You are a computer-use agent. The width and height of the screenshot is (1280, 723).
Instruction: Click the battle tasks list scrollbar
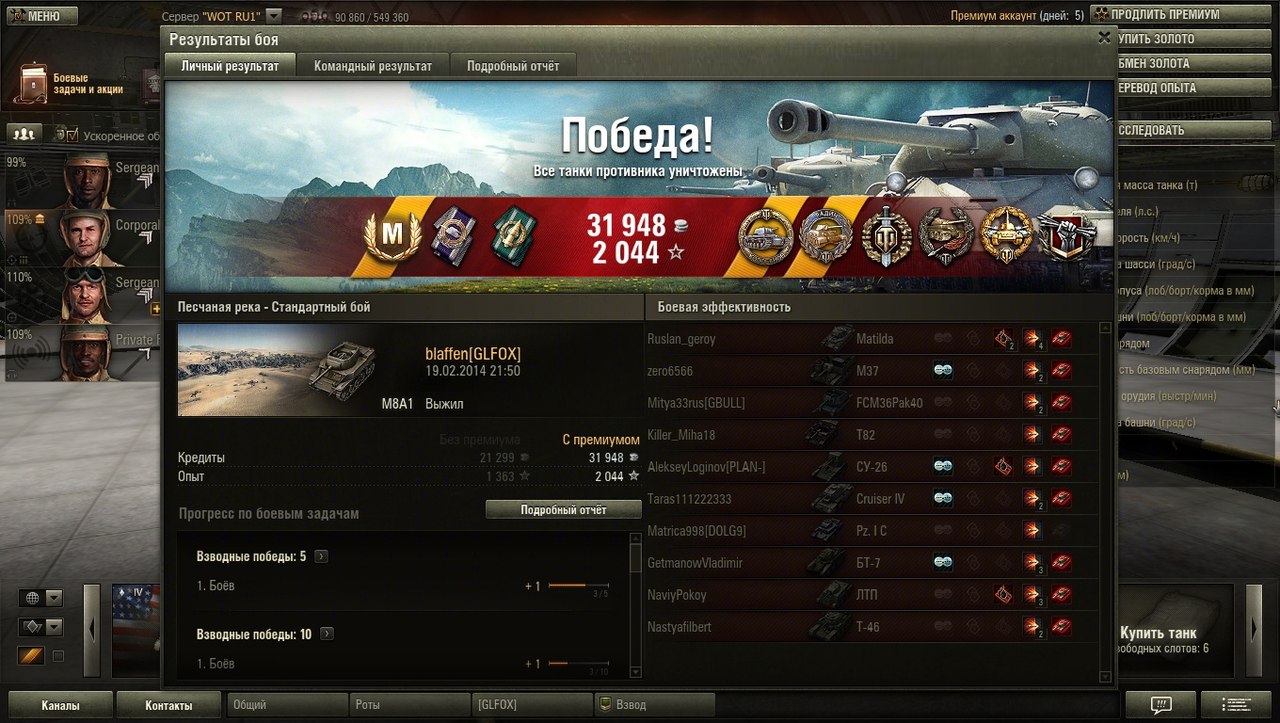pos(635,606)
